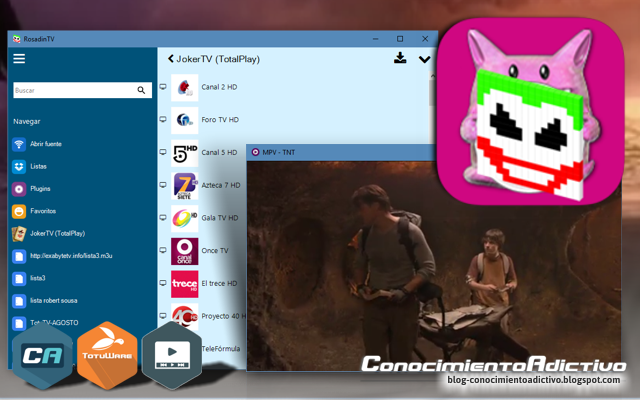
Task: Play the TeleFórmula channel
Action: coord(221,349)
